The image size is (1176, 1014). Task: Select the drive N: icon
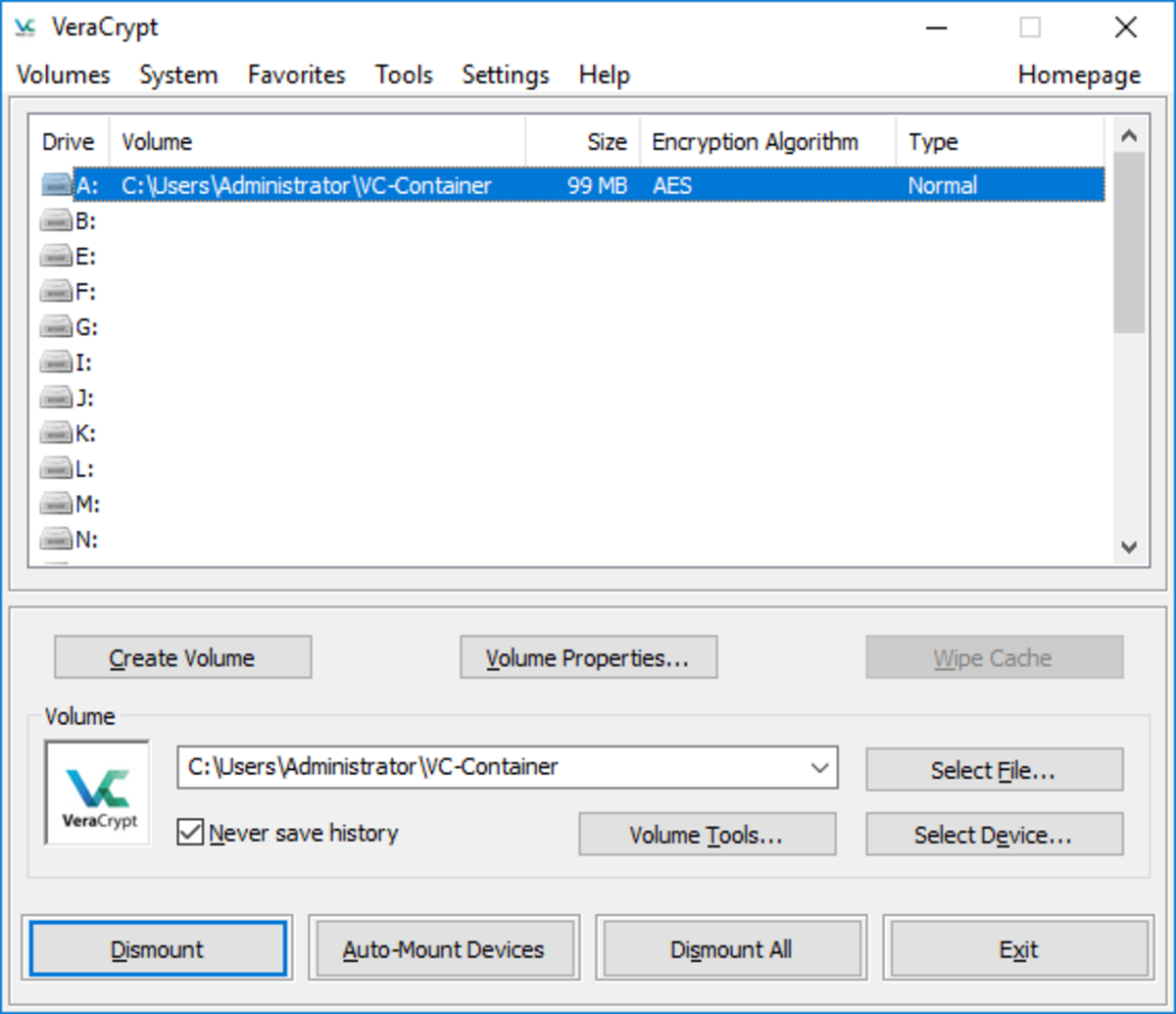coord(57,539)
